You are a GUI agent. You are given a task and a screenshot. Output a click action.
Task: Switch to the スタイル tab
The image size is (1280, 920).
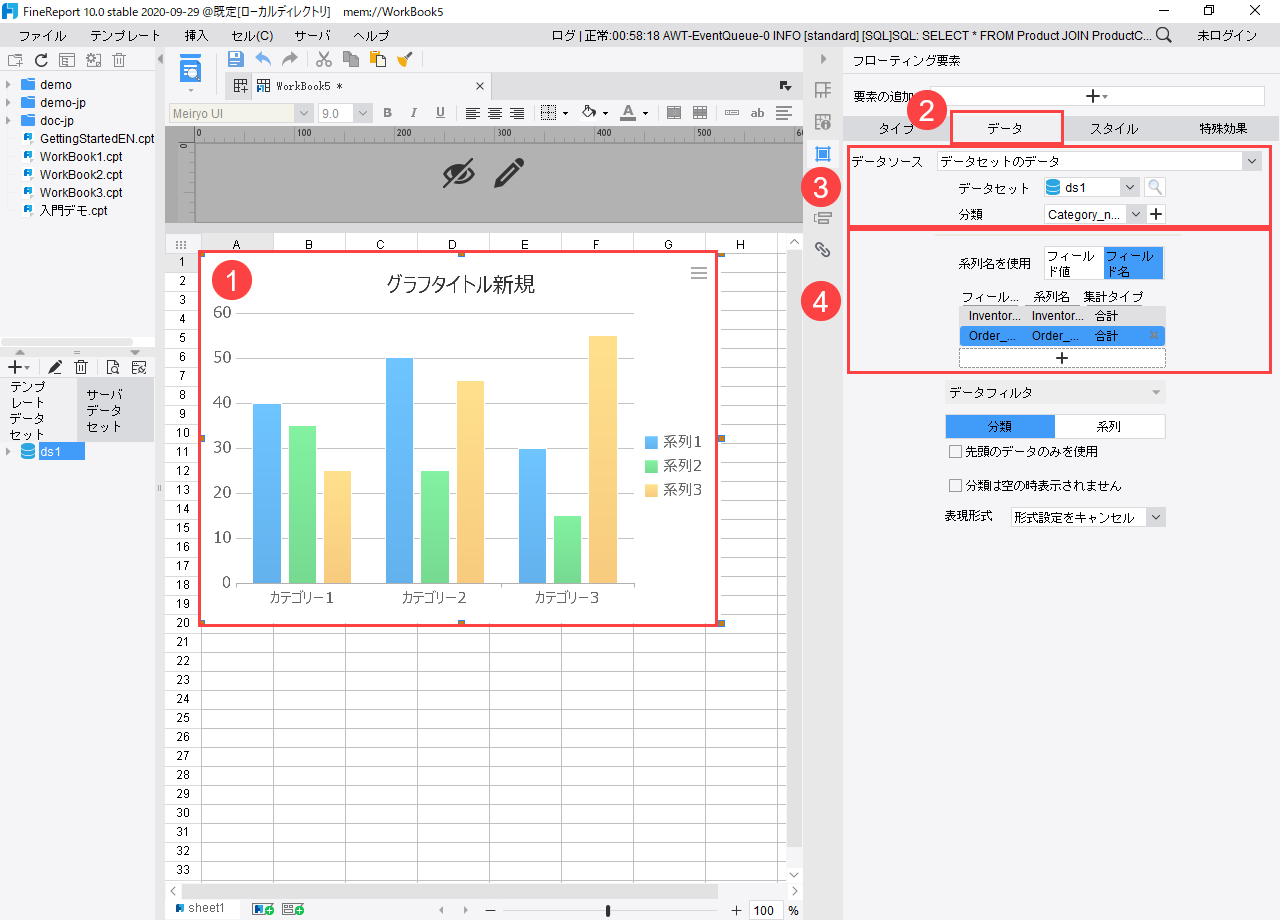coord(1113,129)
